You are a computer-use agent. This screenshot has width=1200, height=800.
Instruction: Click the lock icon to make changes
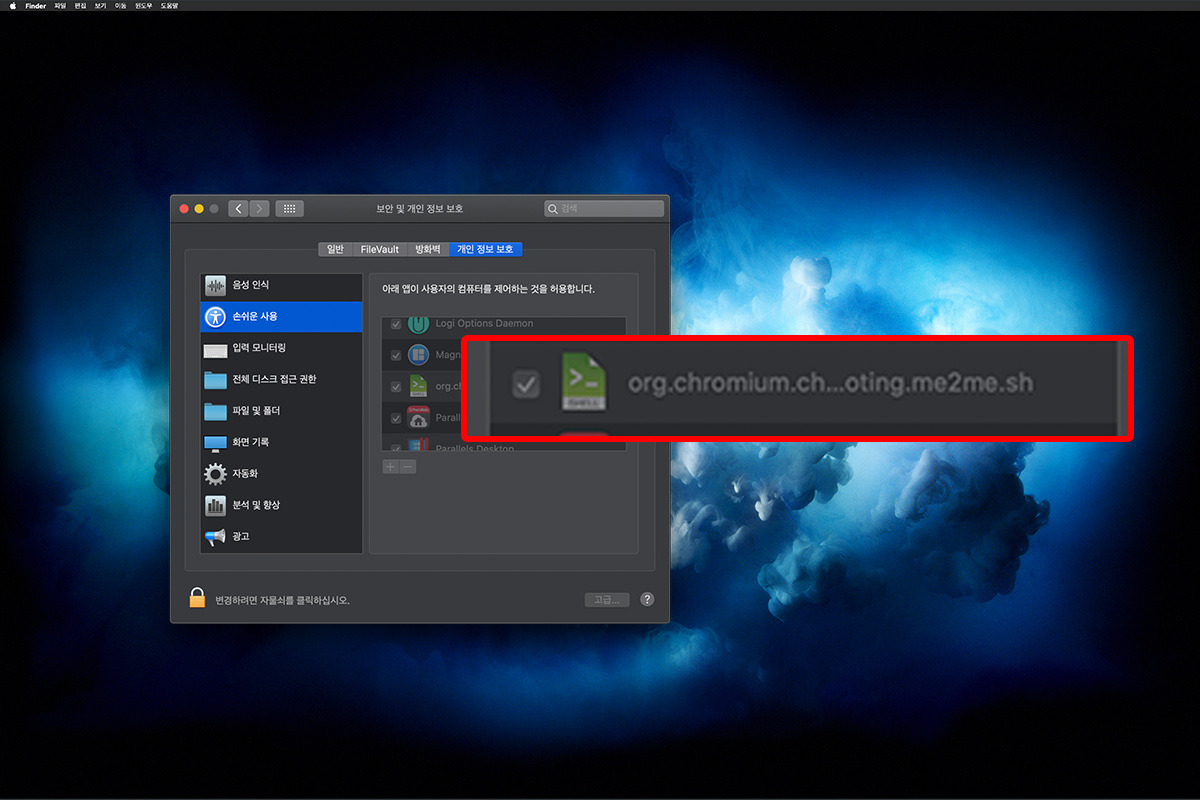click(196, 597)
